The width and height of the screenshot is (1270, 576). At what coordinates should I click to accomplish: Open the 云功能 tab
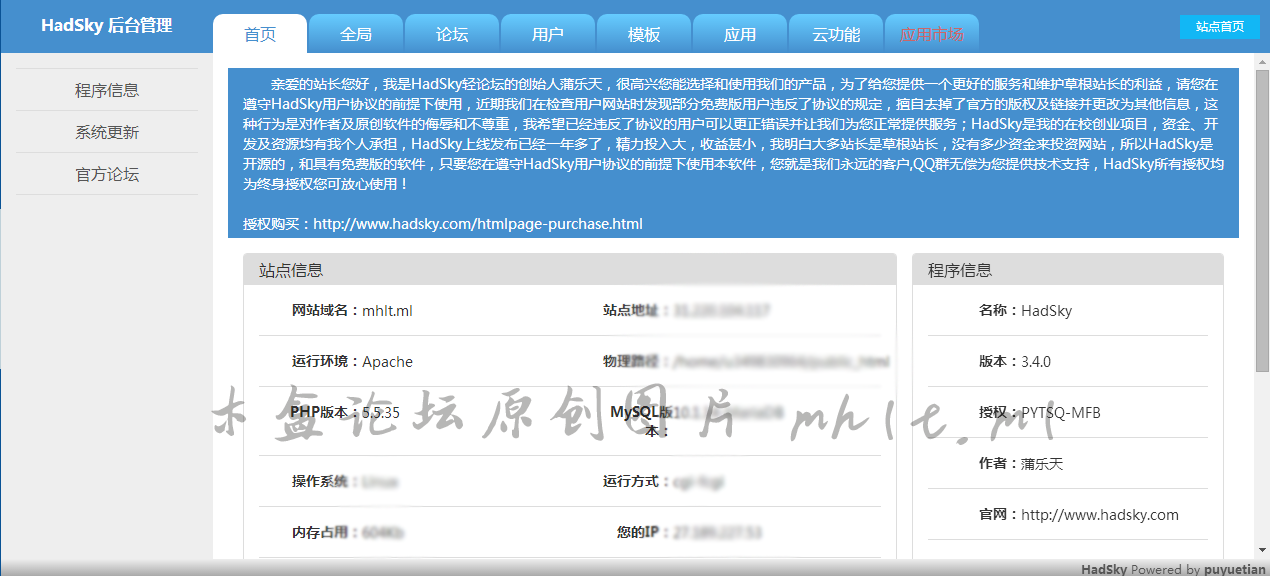coord(836,34)
